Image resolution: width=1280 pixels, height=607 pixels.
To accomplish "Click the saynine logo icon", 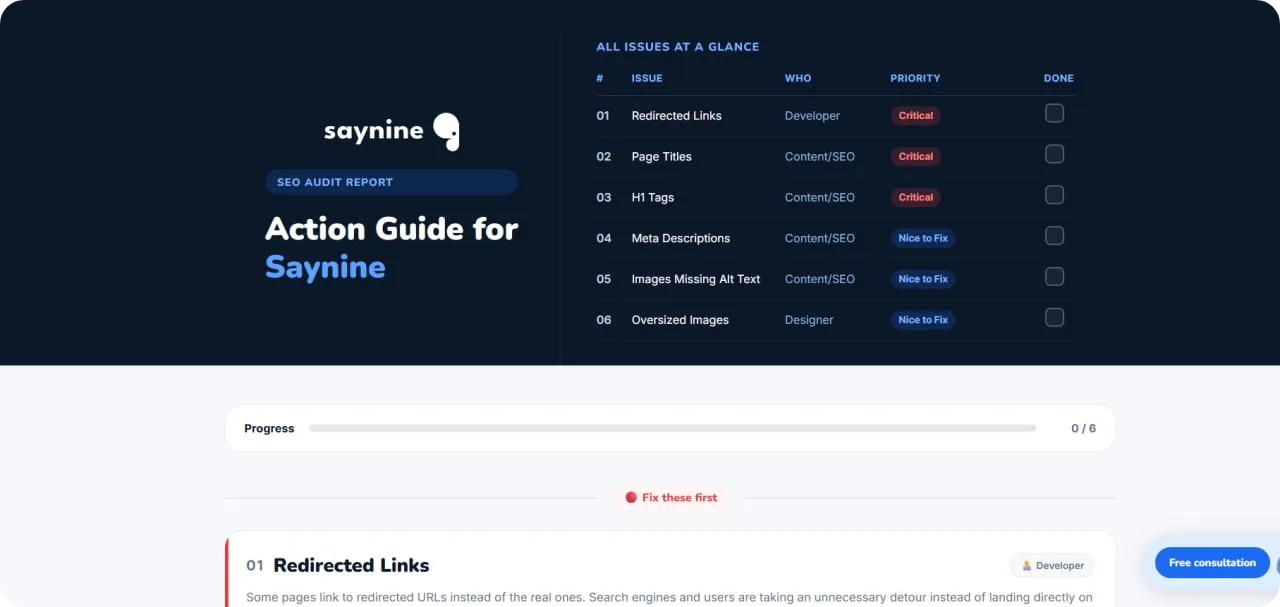I will point(446,132).
